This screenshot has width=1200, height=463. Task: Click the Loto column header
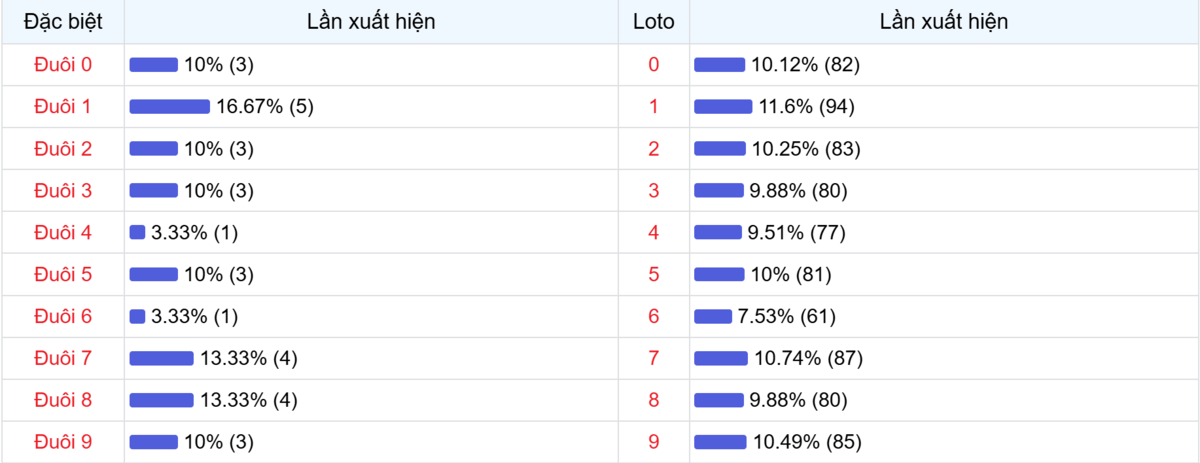pyautogui.click(x=654, y=21)
